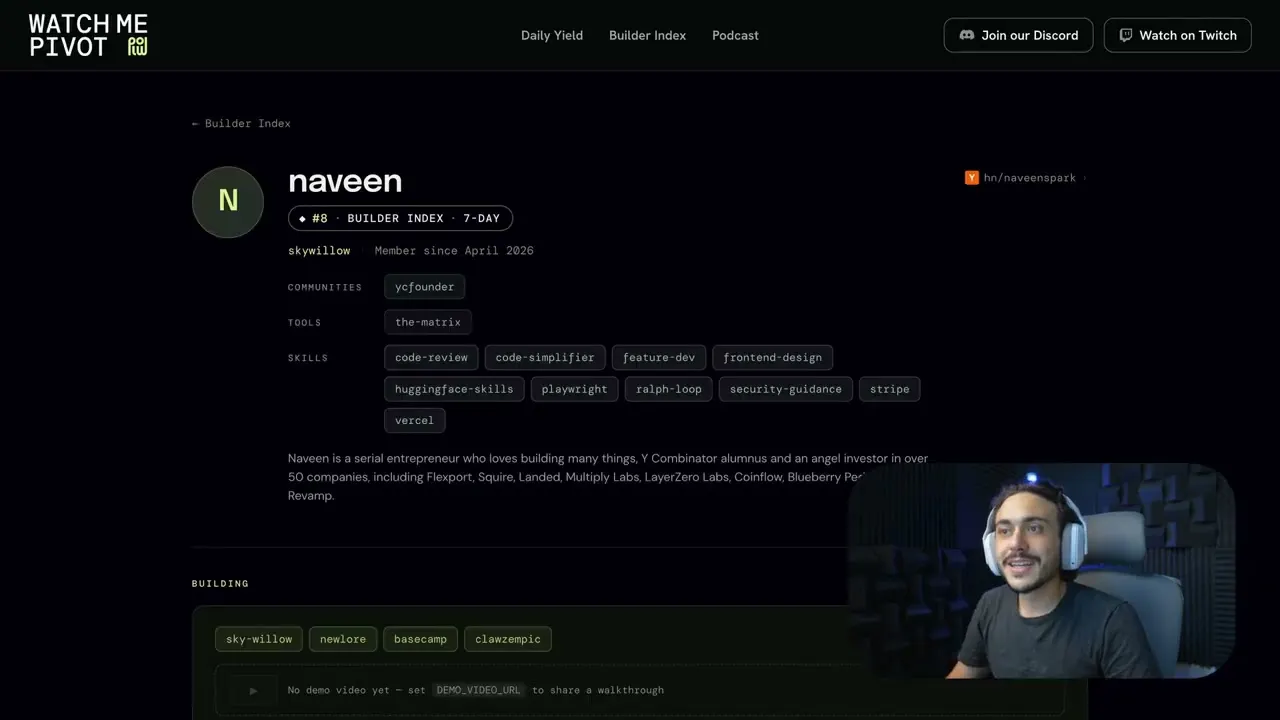1280x720 pixels.
Task: Click the code-simplifier skill tag
Action: point(545,357)
